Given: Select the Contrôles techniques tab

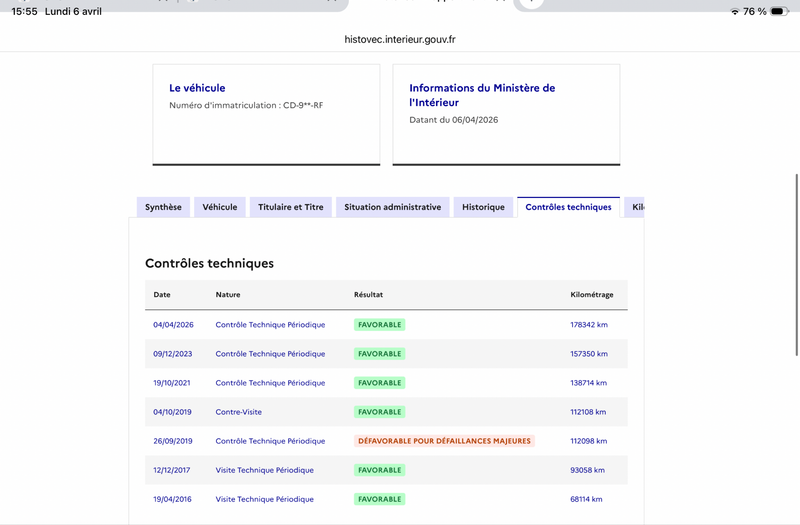Looking at the screenshot, I should point(568,207).
